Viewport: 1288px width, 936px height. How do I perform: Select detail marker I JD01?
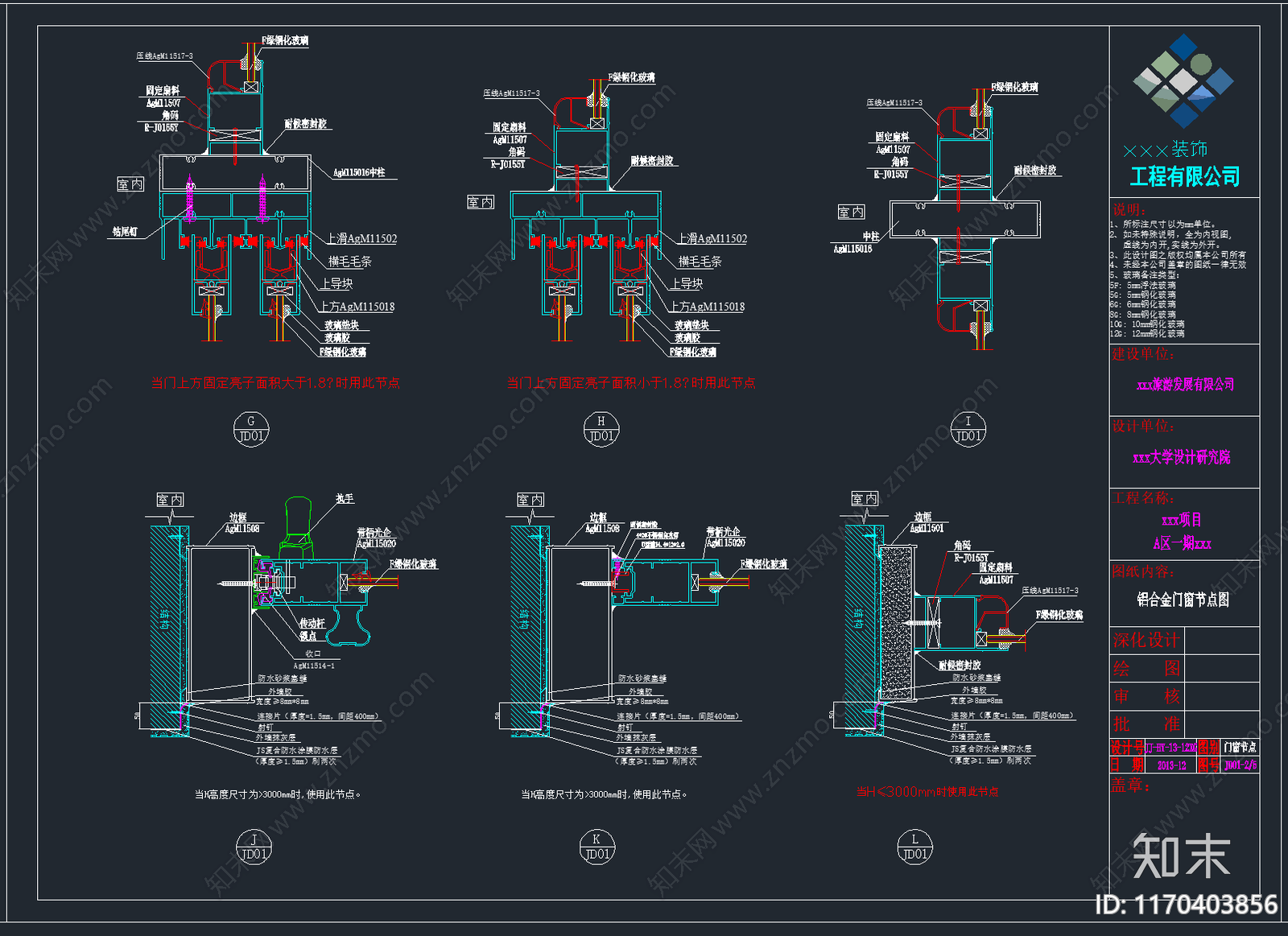(x=968, y=428)
